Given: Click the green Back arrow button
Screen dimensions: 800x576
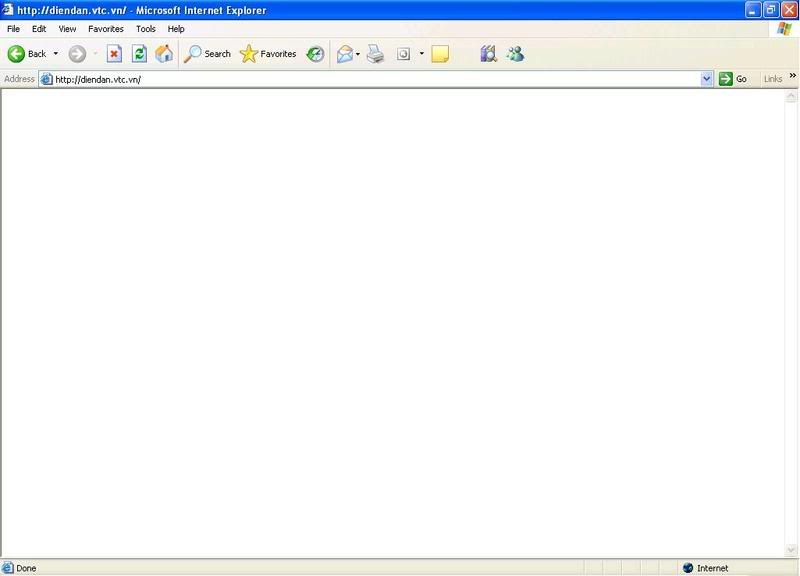Looking at the screenshot, I should click(x=16, y=54).
